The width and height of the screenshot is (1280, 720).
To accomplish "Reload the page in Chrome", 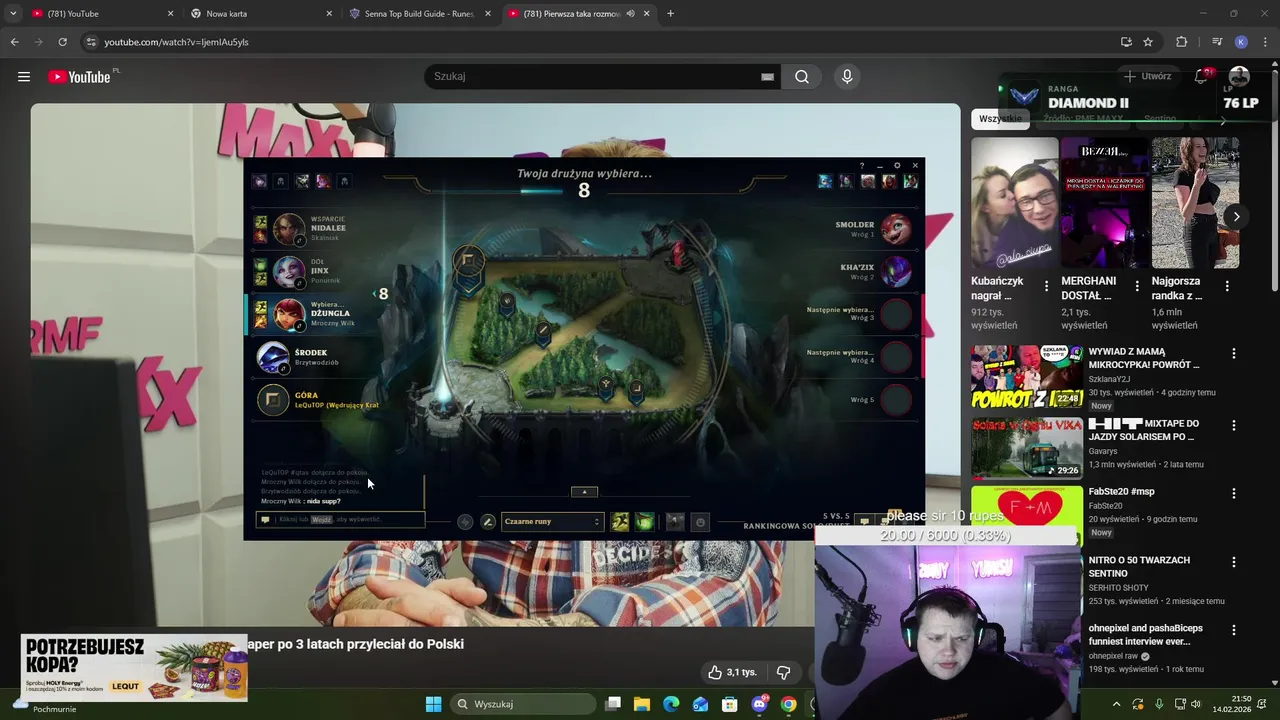I will (62, 42).
